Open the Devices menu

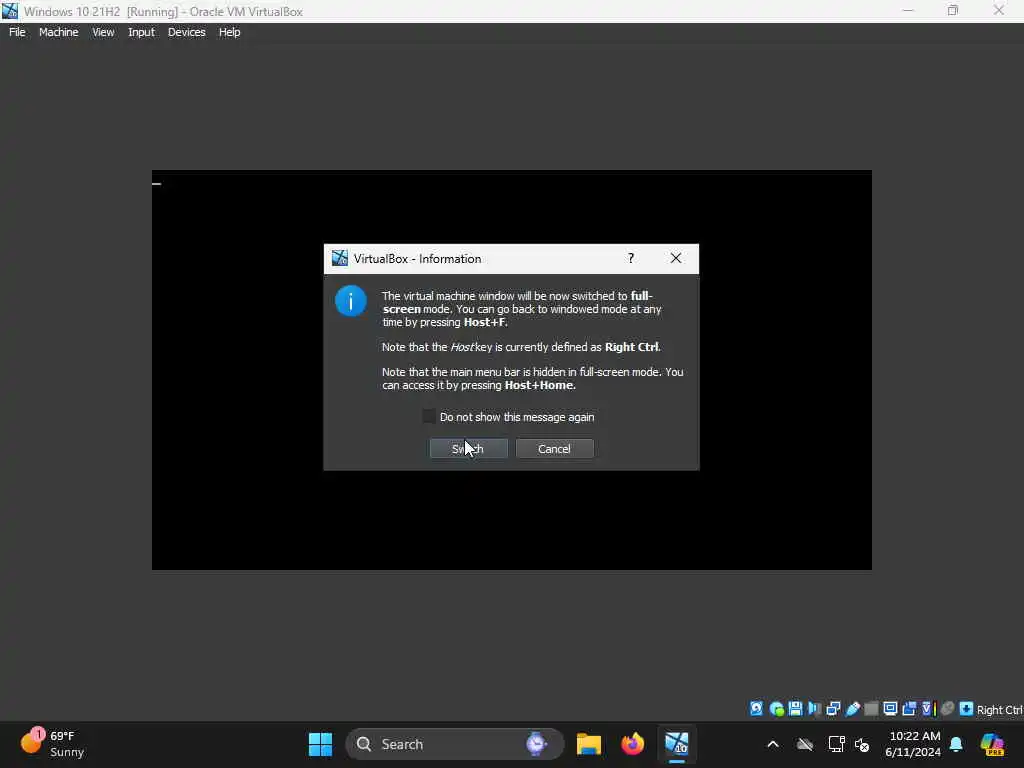coord(186,32)
